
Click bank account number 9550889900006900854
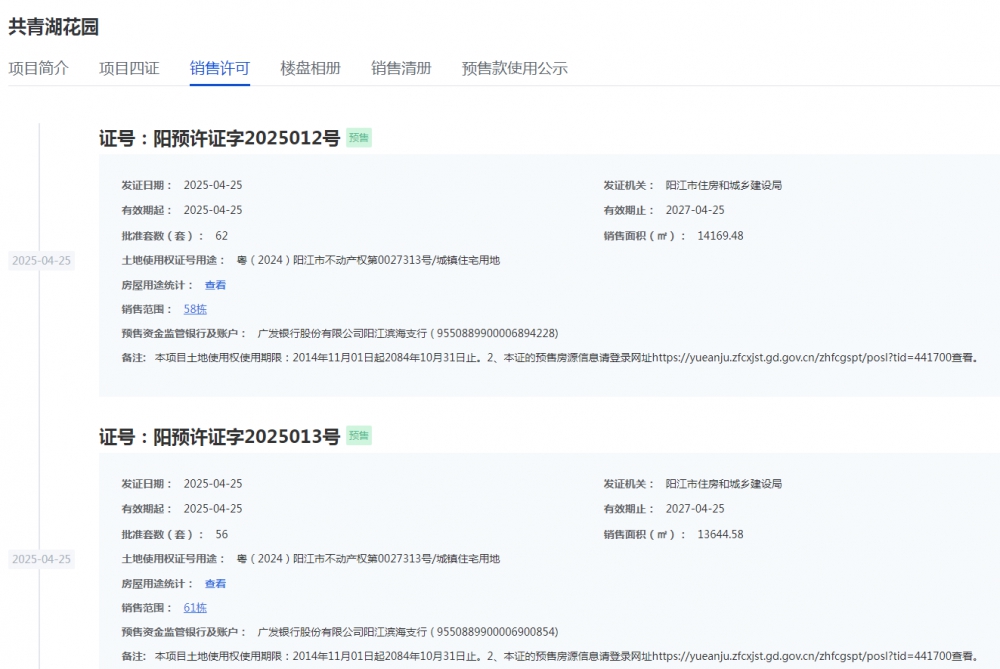point(496,632)
